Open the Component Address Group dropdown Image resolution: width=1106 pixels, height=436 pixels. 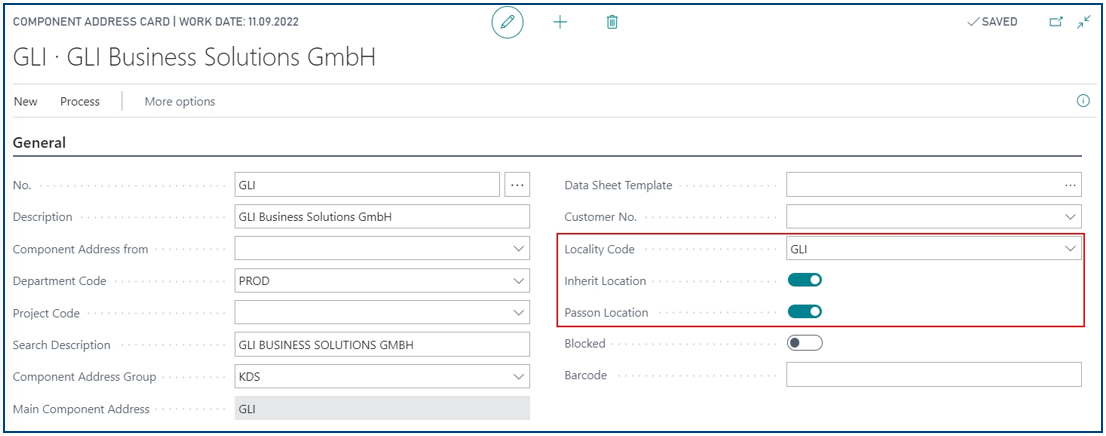(x=518, y=377)
